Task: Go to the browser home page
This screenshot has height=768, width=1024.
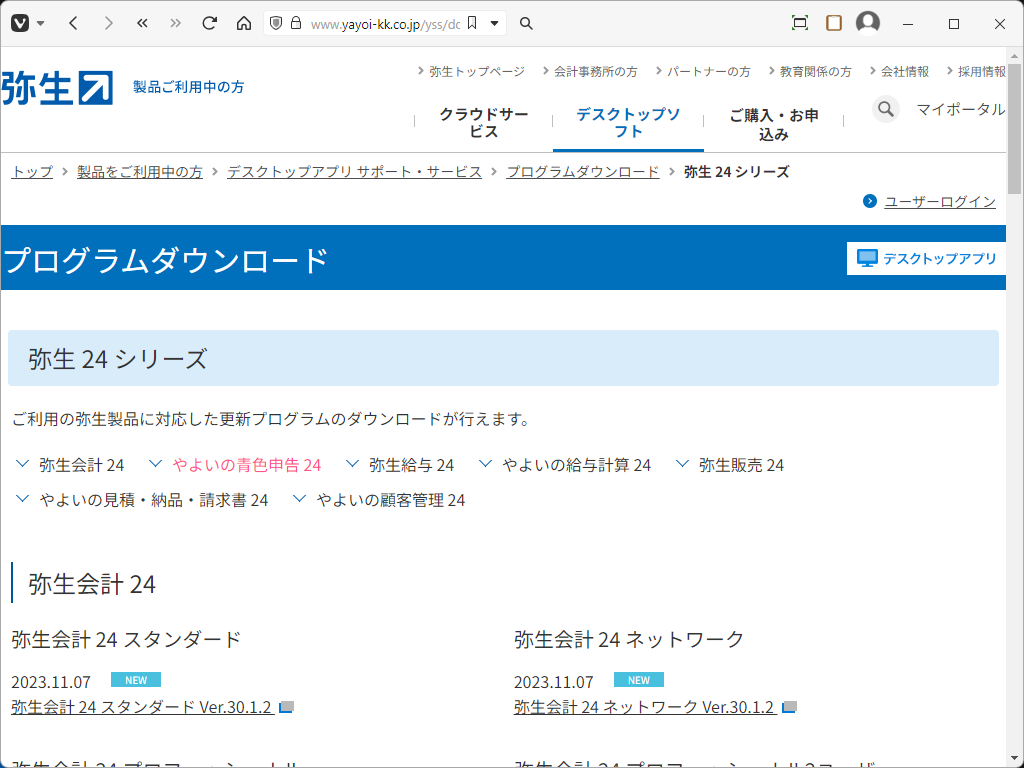Action: (244, 24)
